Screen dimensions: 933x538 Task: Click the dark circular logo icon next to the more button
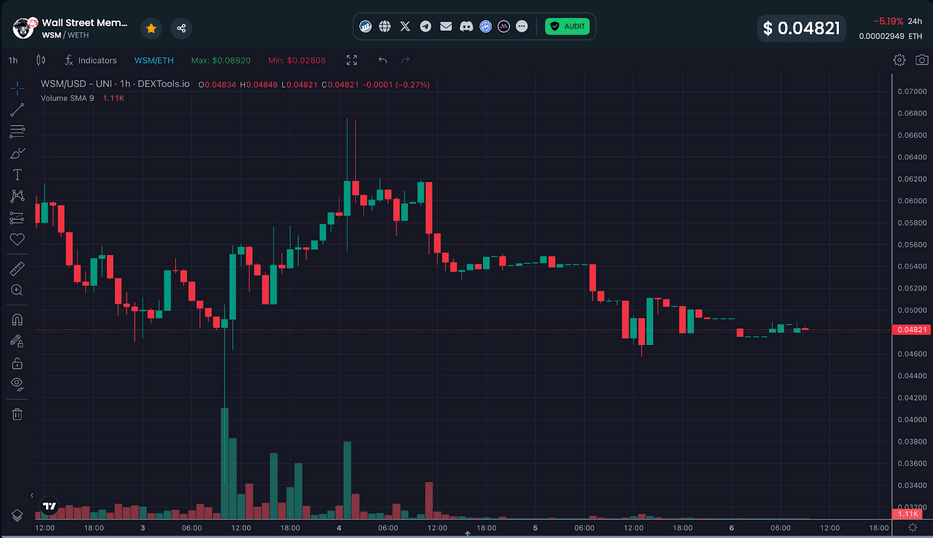tap(503, 26)
